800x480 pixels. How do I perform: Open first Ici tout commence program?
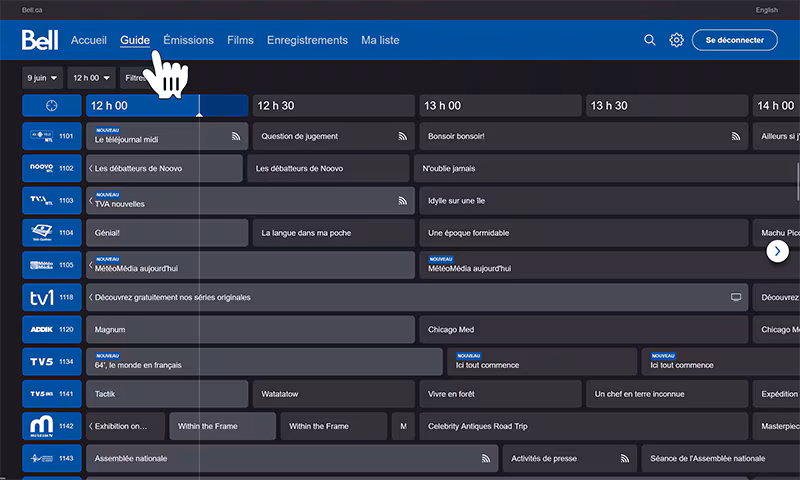coord(542,362)
